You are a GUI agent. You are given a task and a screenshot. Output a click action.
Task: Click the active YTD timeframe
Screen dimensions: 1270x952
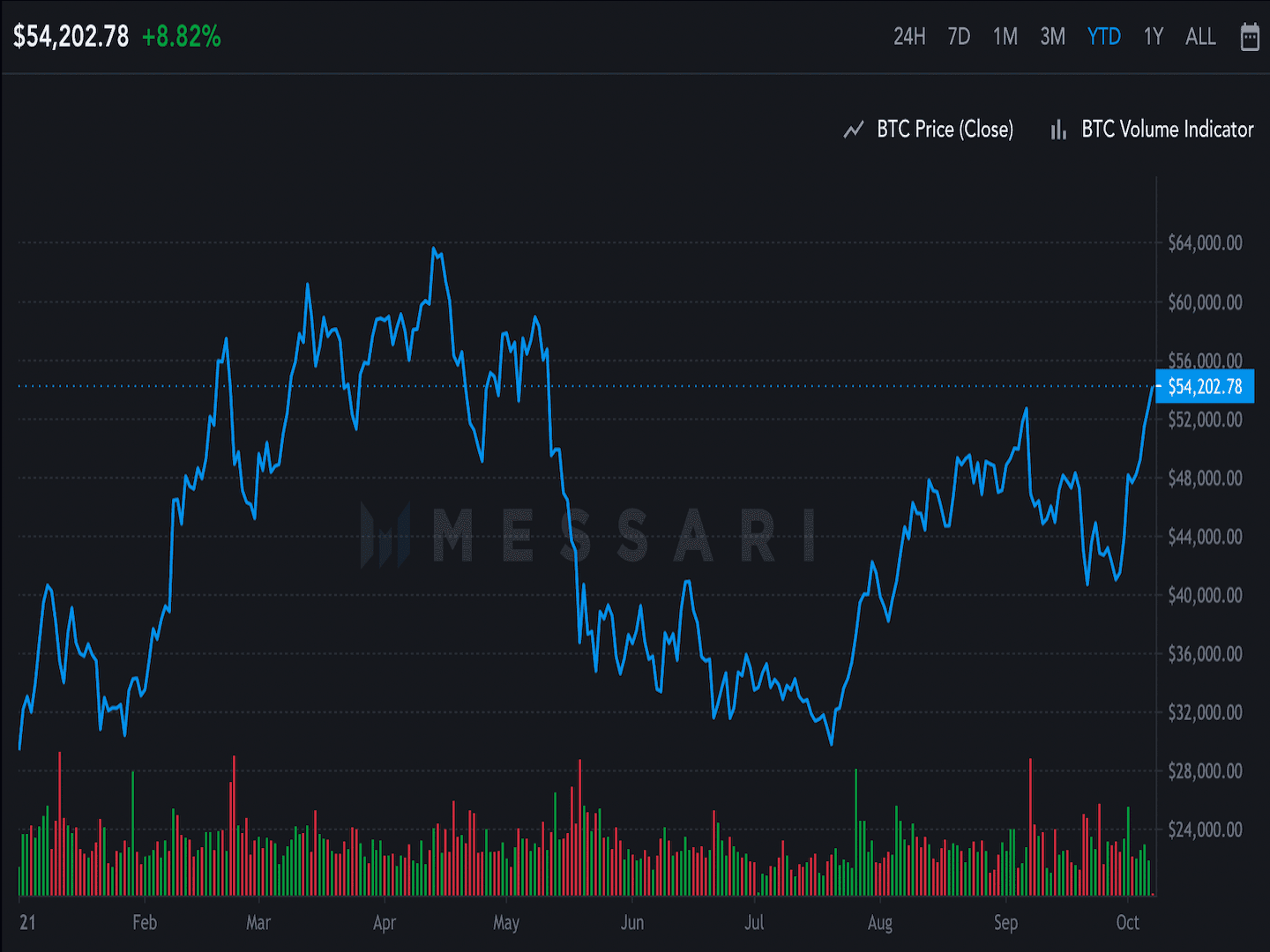click(x=1103, y=37)
